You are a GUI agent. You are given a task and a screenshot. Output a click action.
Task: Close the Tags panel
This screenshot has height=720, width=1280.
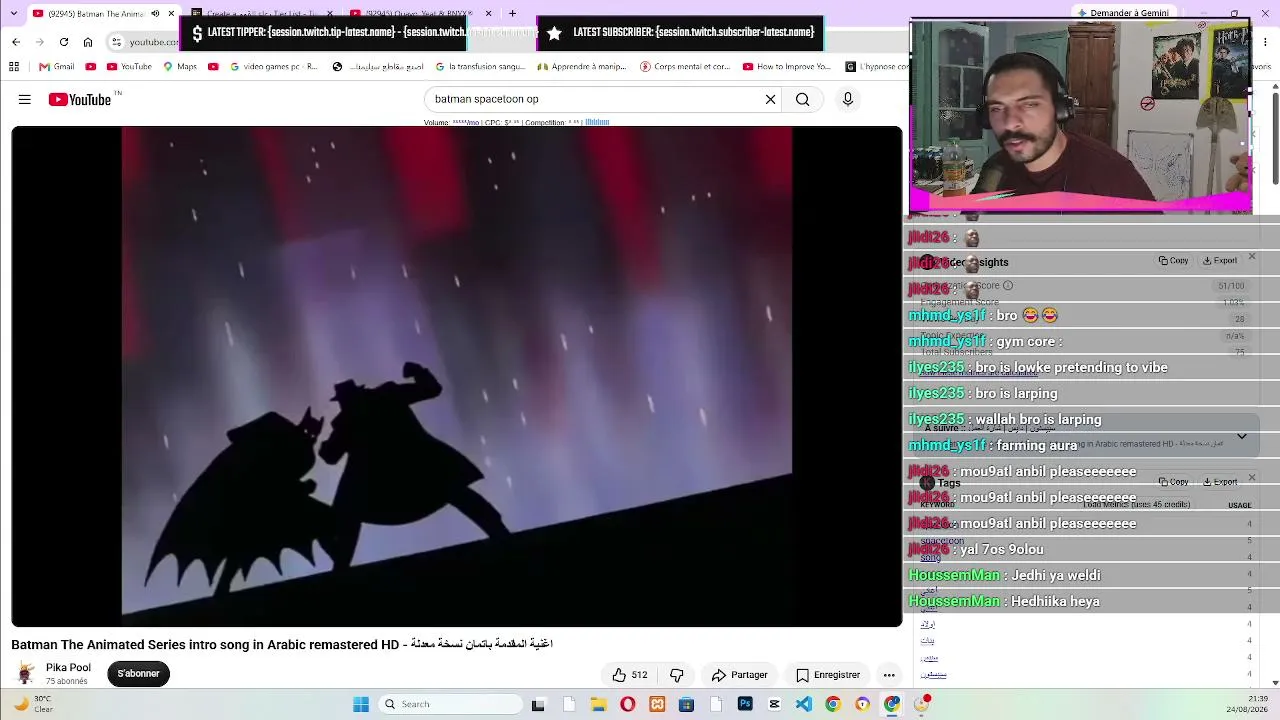pos(1251,477)
